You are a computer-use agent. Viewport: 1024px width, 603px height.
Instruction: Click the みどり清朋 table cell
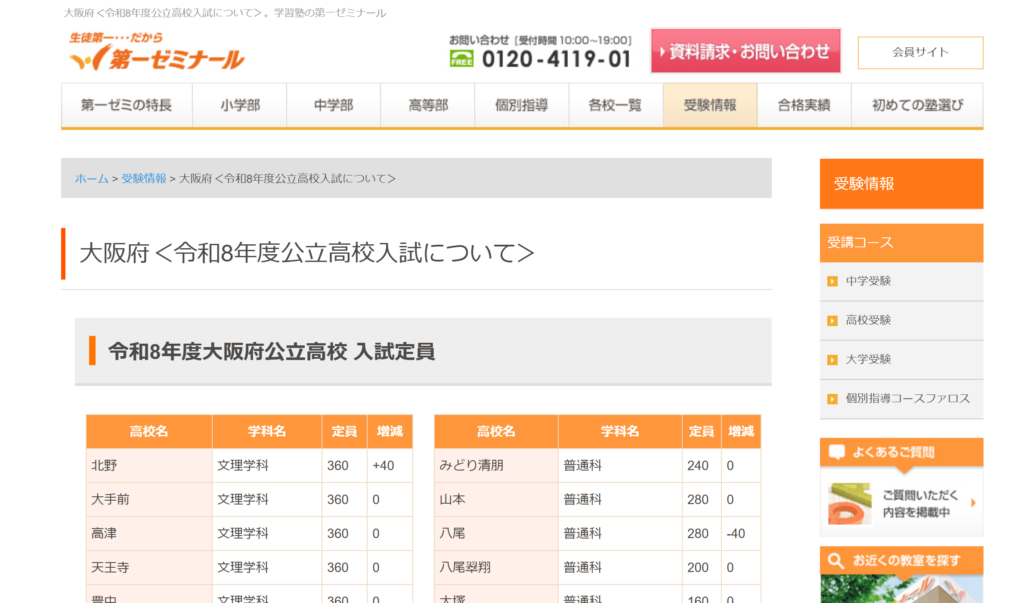point(496,466)
